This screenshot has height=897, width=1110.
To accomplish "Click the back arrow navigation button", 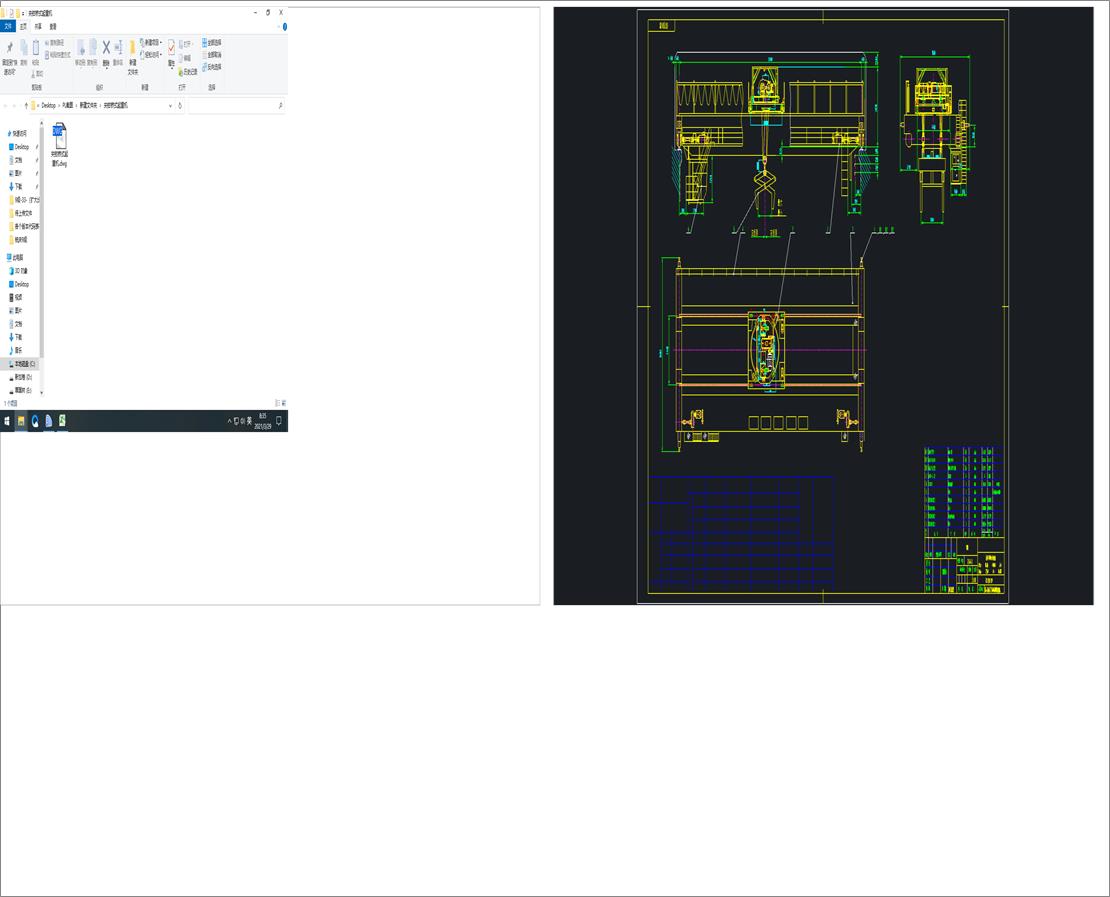I will pyautogui.click(x=6, y=105).
